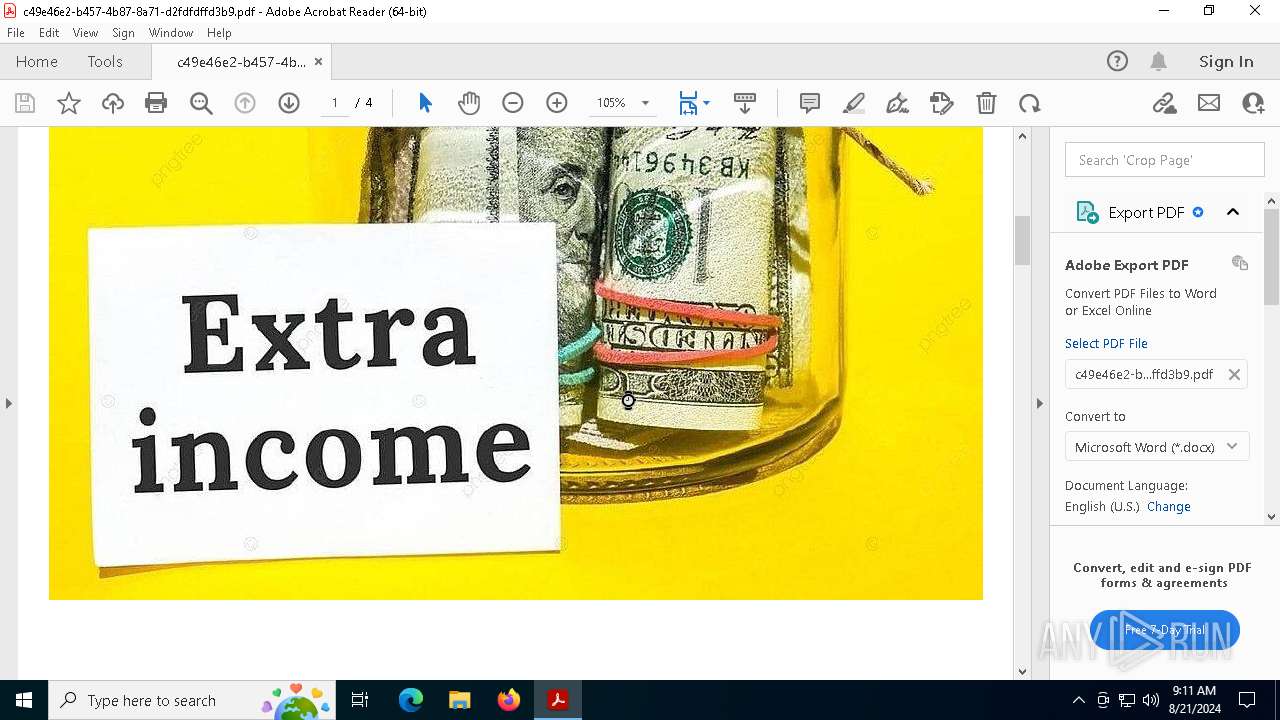Screen dimensions: 1280x720
Task: Open the Help menu
Action: coord(219,33)
